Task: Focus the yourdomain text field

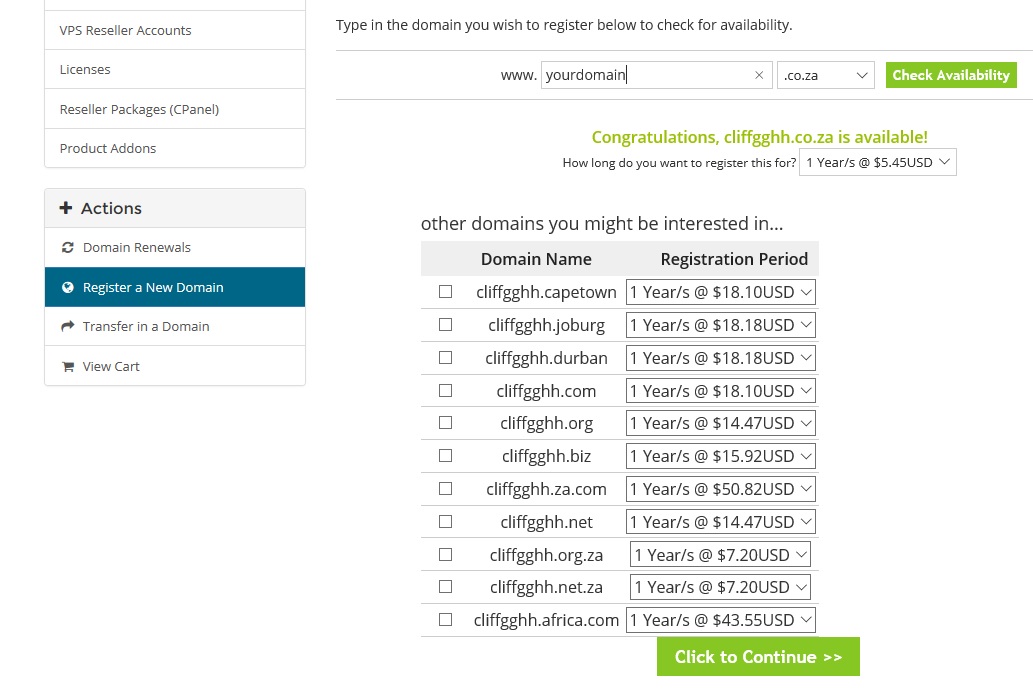Action: point(656,75)
